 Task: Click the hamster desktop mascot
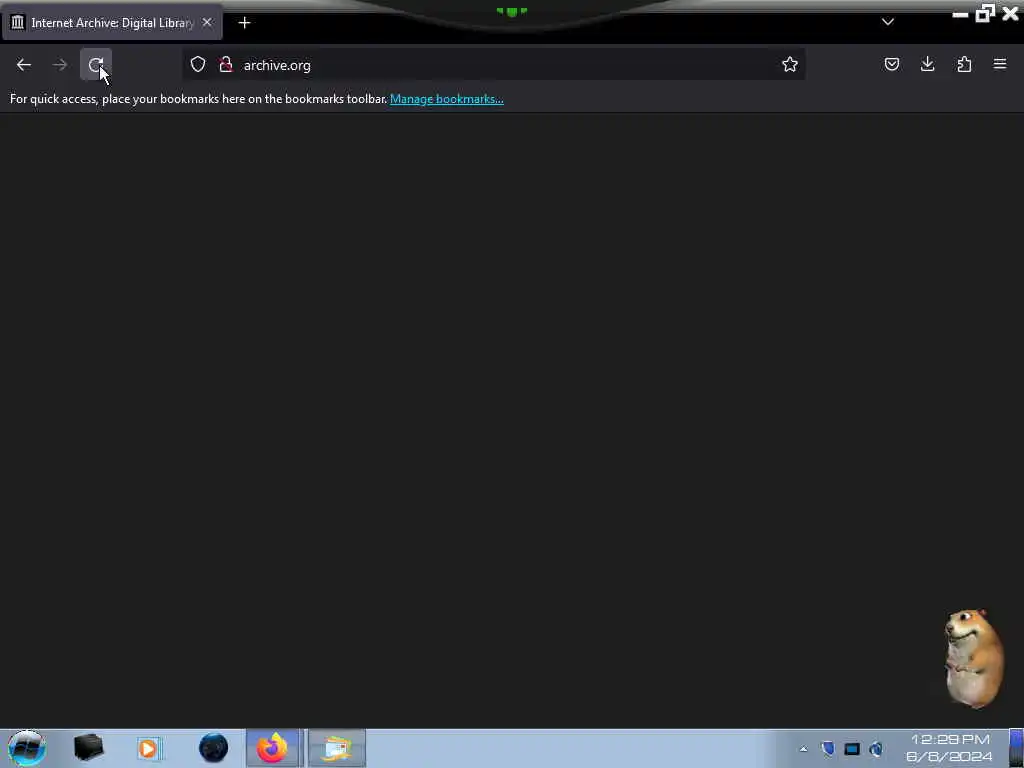(974, 658)
